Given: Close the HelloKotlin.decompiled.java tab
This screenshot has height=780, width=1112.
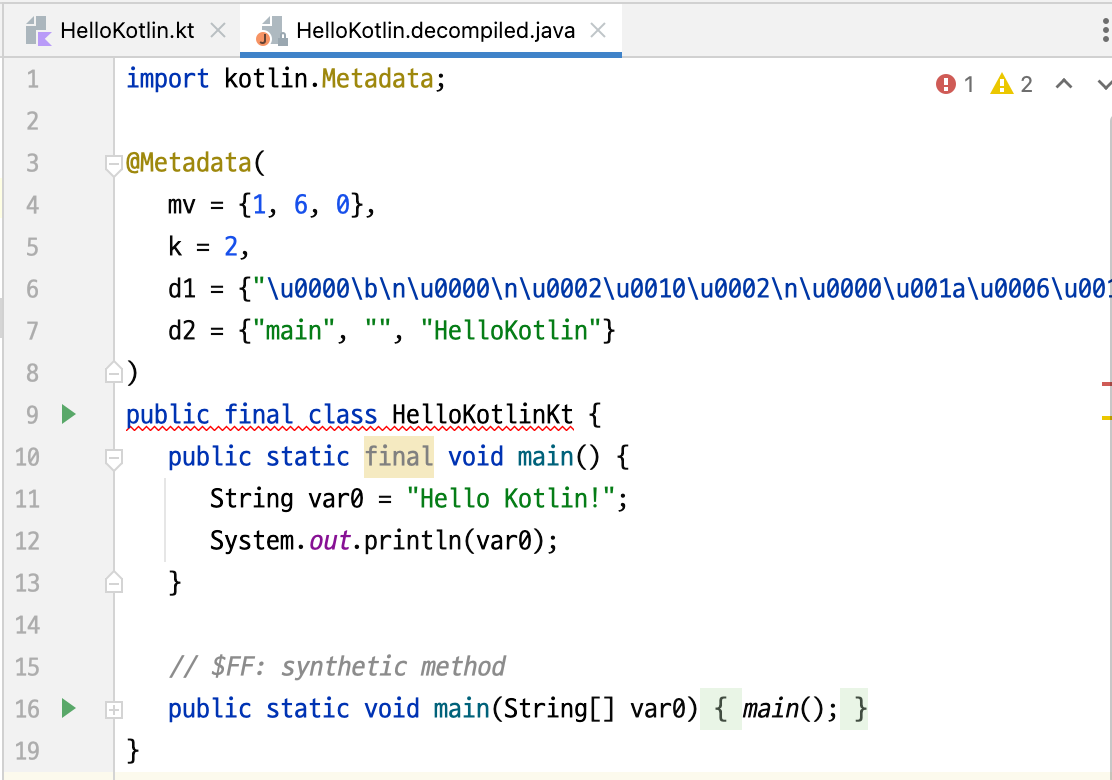Looking at the screenshot, I should pos(599,30).
